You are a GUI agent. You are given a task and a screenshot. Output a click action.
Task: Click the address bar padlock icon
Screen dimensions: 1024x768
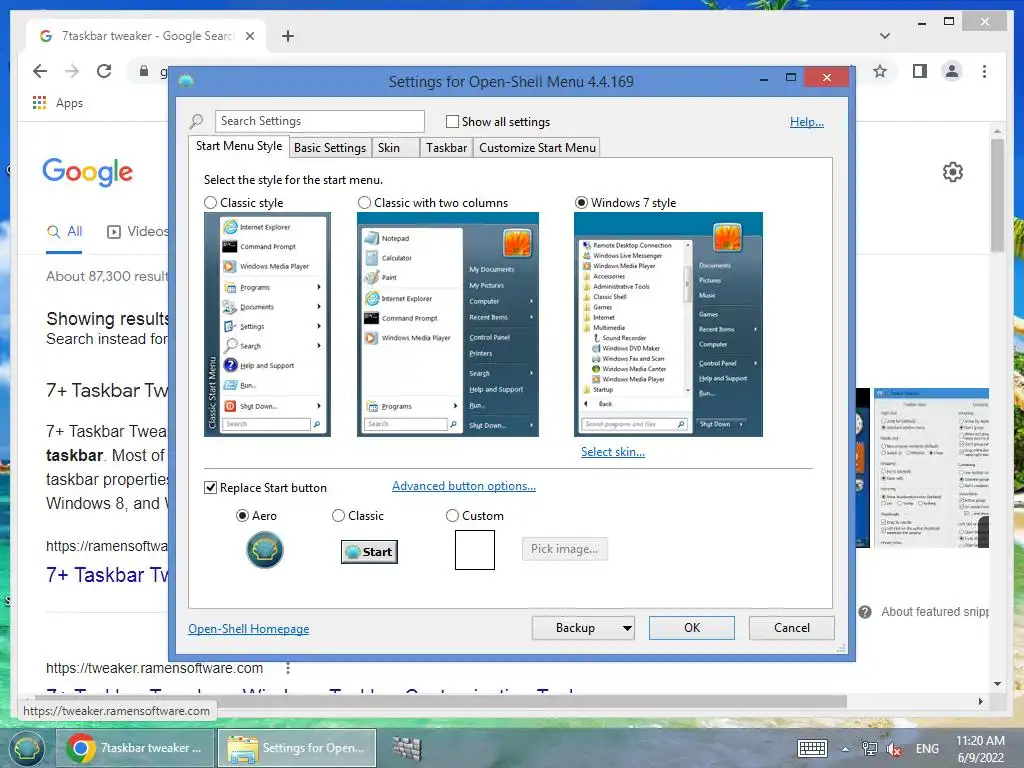click(x=144, y=71)
